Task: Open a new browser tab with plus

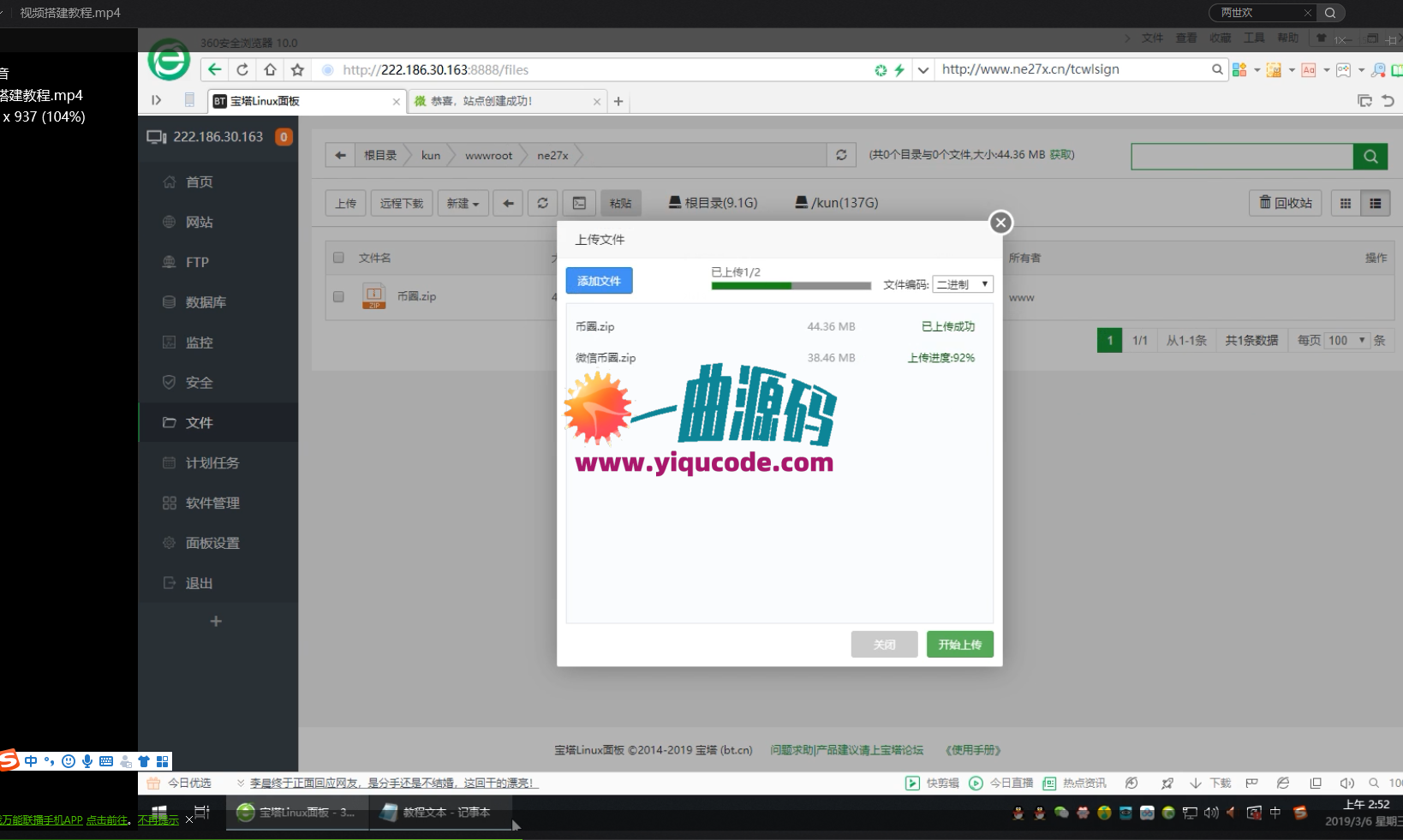Action: click(x=618, y=101)
